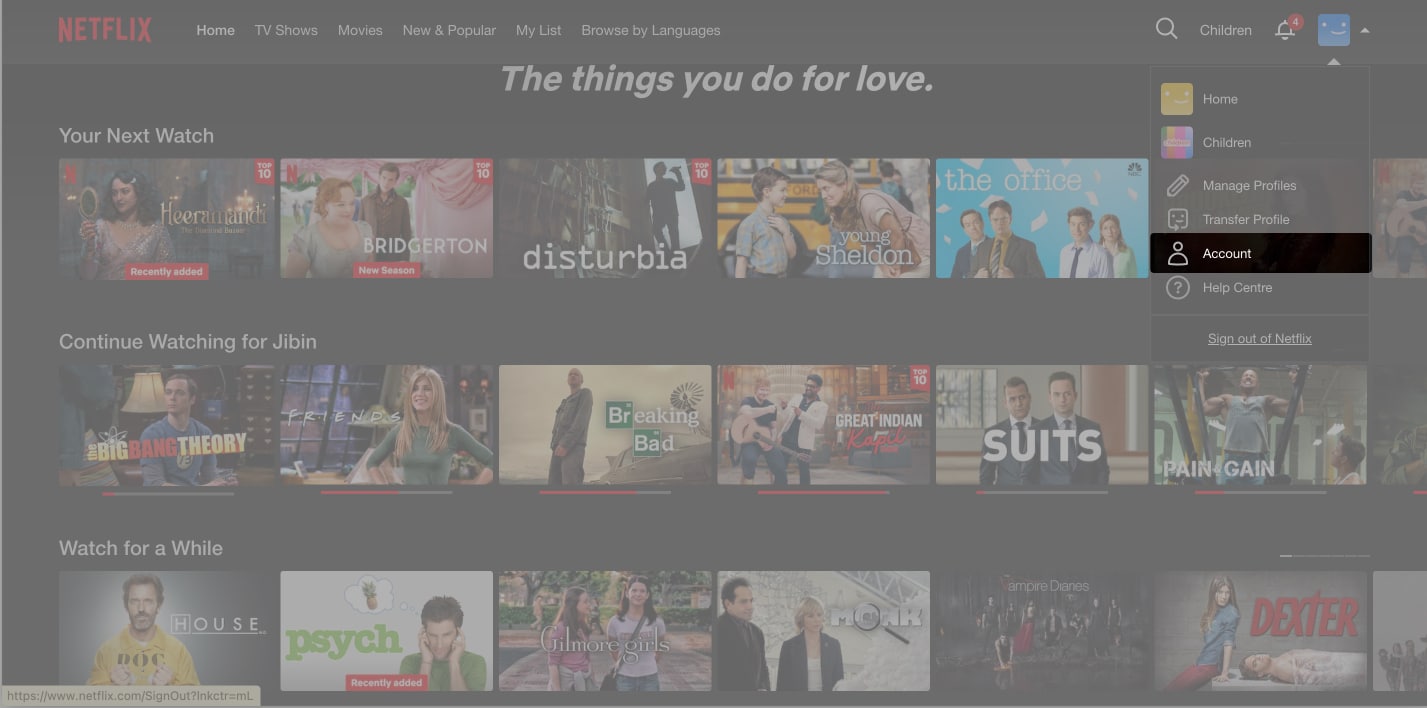This screenshot has width=1427, height=708.
Task: Open the search magnifier icon
Action: point(1166,29)
